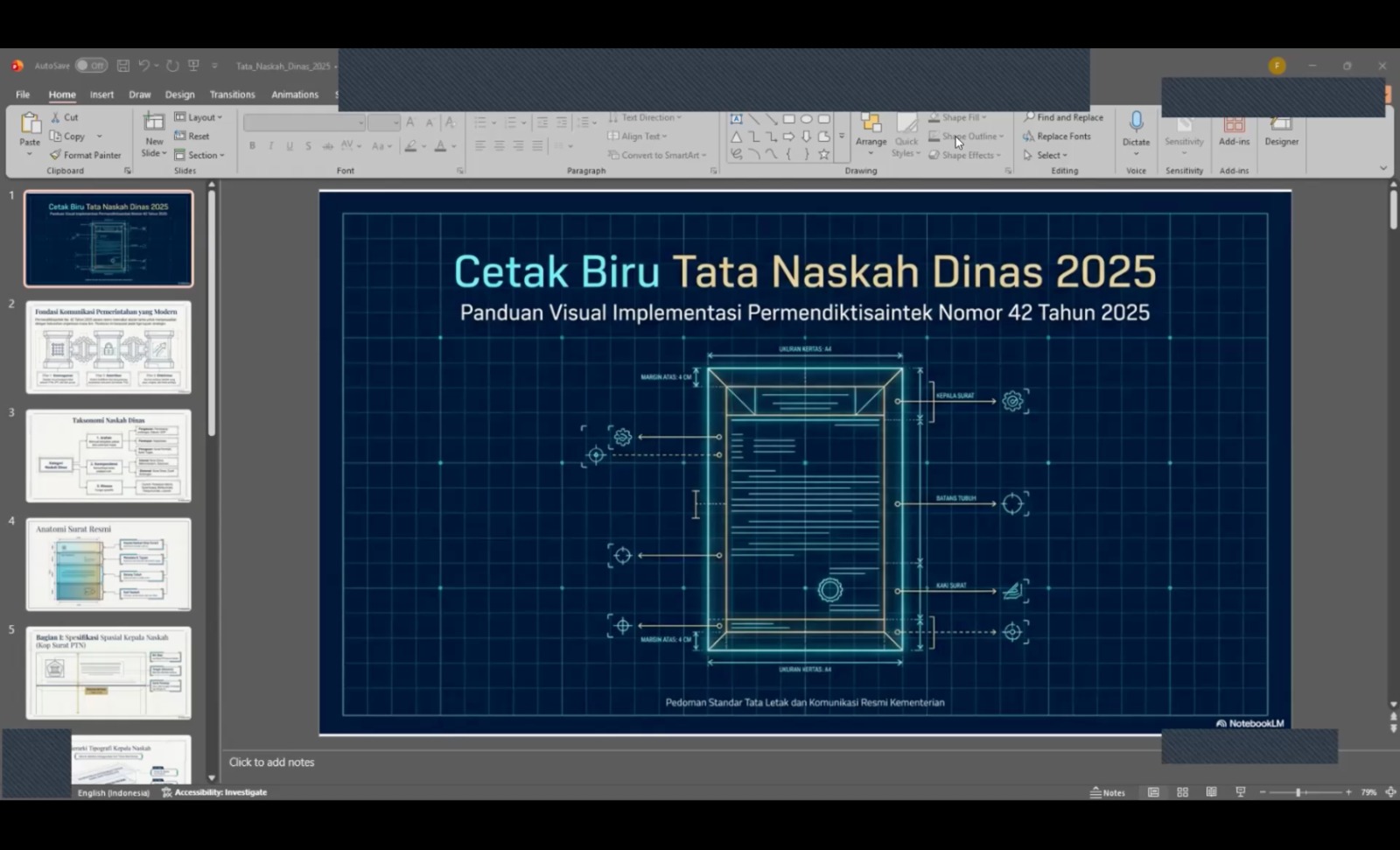This screenshot has width=1400, height=850.
Task: Open Customize Quick Access Toolbar dropdown
Action: tap(214, 66)
